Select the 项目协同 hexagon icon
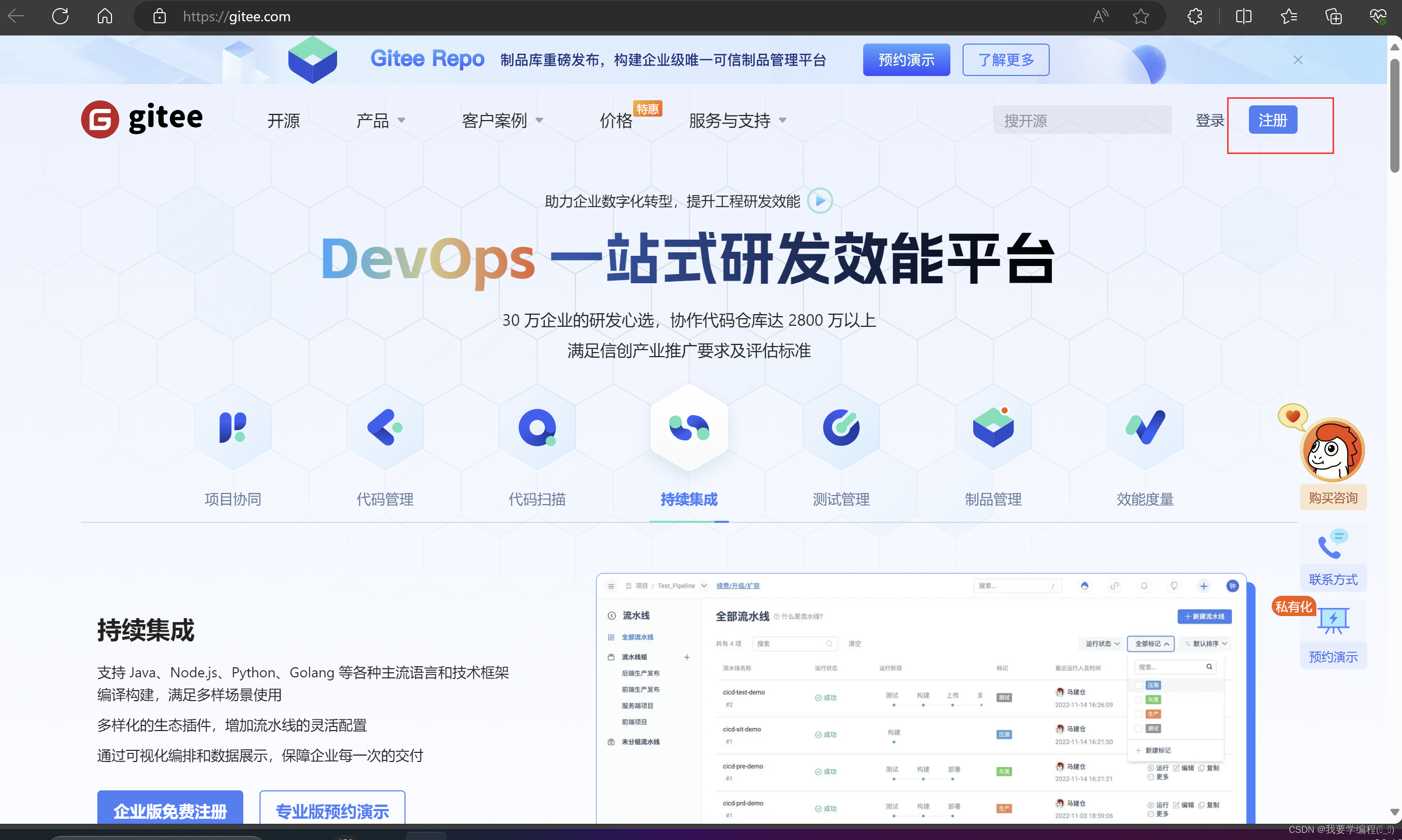Image resolution: width=1402 pixels, height=840 pixels. tap(233, 428)
